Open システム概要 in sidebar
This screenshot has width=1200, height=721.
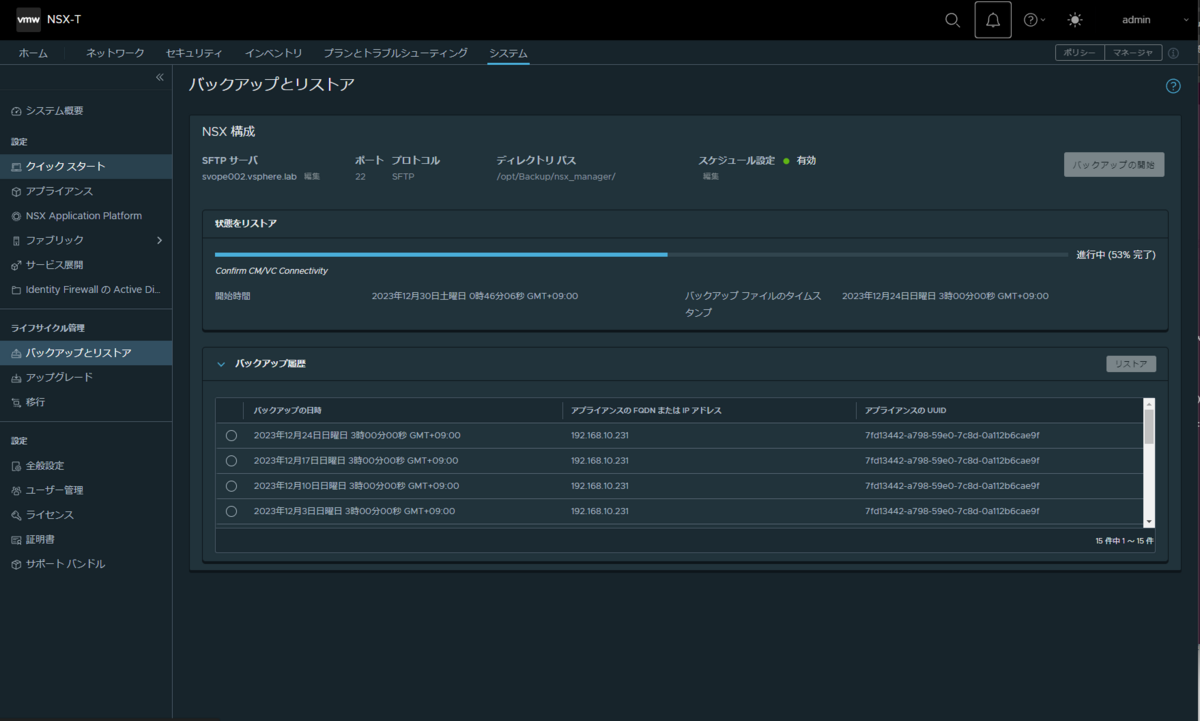pos(55,111)
